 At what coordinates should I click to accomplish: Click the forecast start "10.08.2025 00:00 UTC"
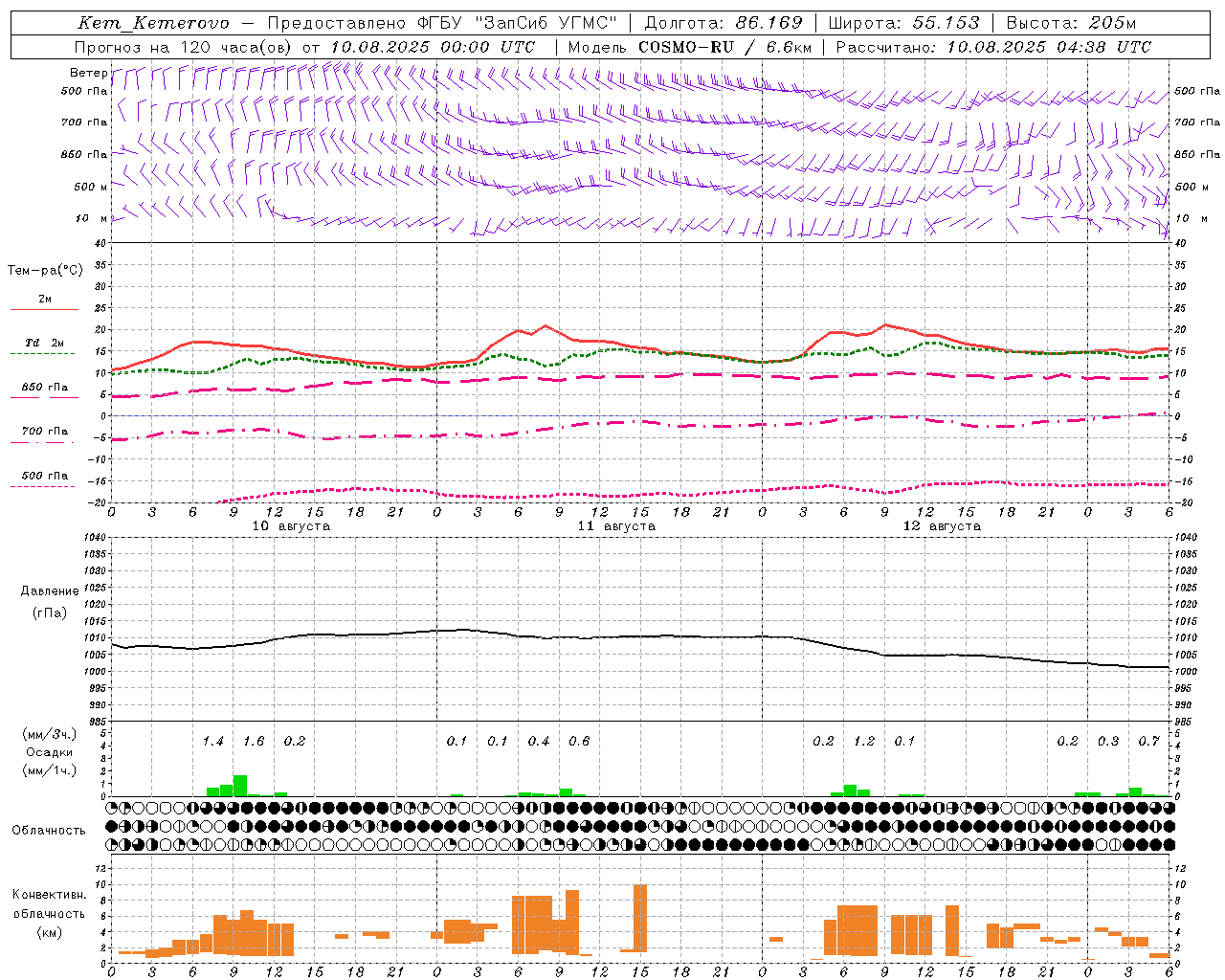point(433,46)
